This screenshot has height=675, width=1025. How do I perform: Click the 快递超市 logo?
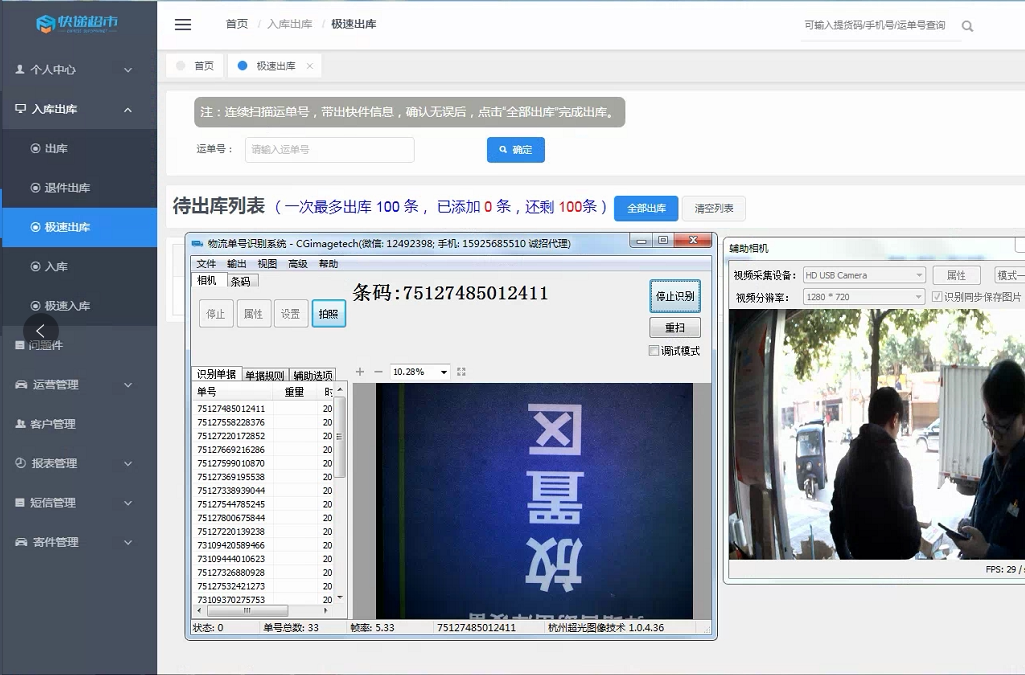77,23
